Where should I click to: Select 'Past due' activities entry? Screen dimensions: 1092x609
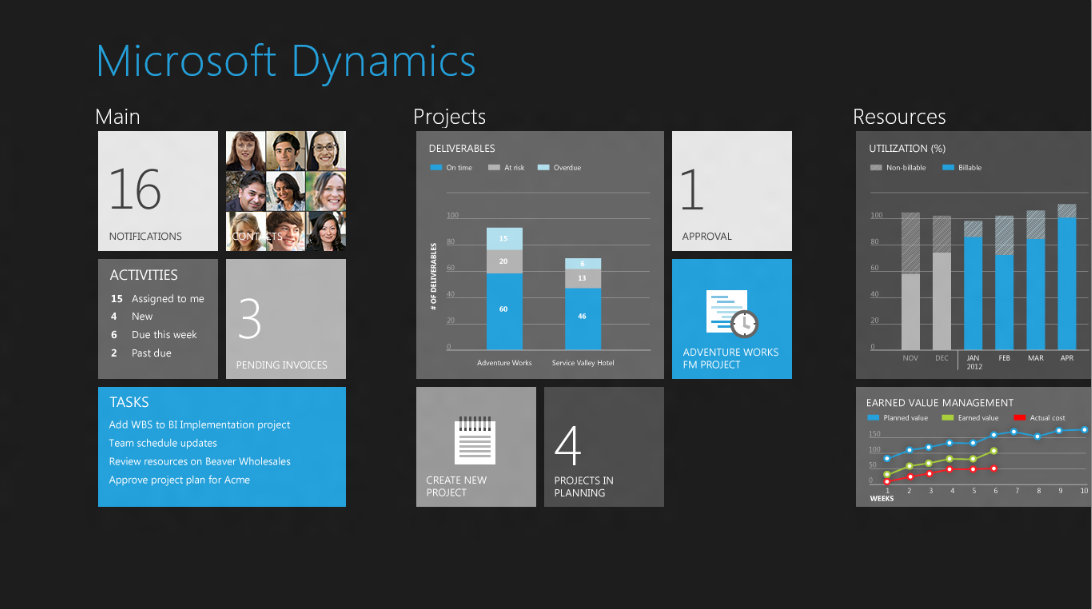(151, 353)
